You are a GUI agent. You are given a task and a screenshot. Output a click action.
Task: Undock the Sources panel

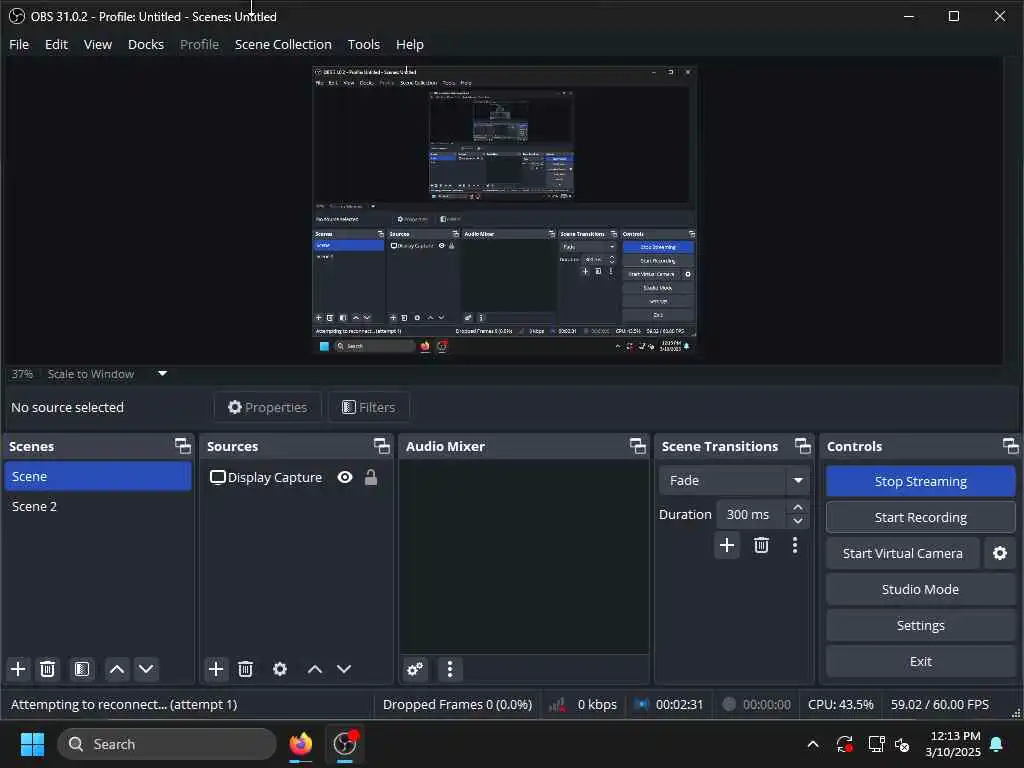click(x=381, y=446)
